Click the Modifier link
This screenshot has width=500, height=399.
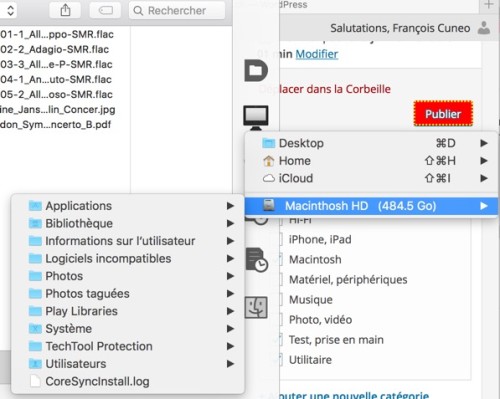point(317,54)
